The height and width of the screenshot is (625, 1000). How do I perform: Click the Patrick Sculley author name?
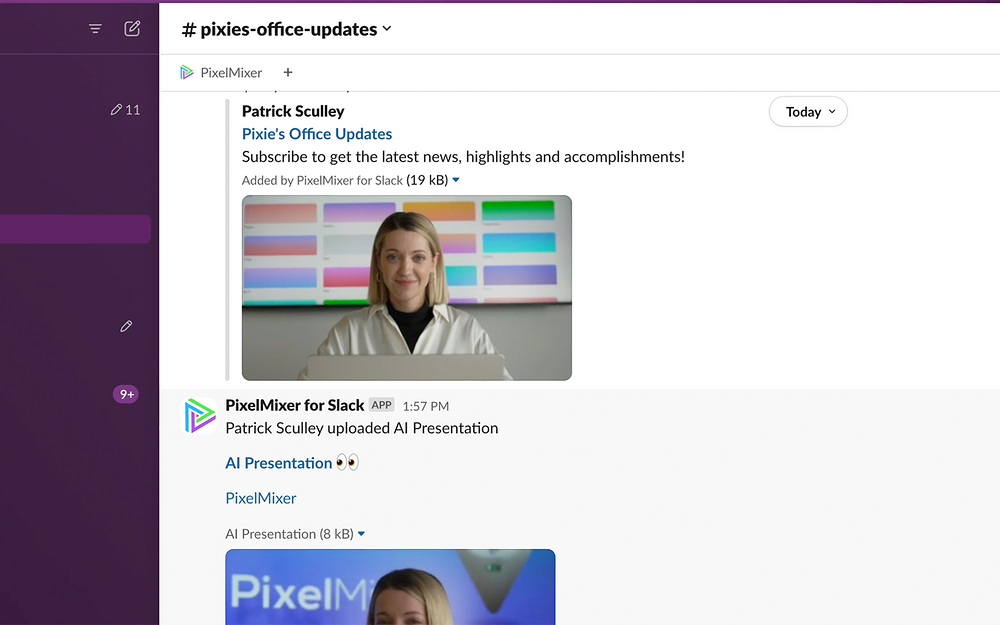click(293, 111)
